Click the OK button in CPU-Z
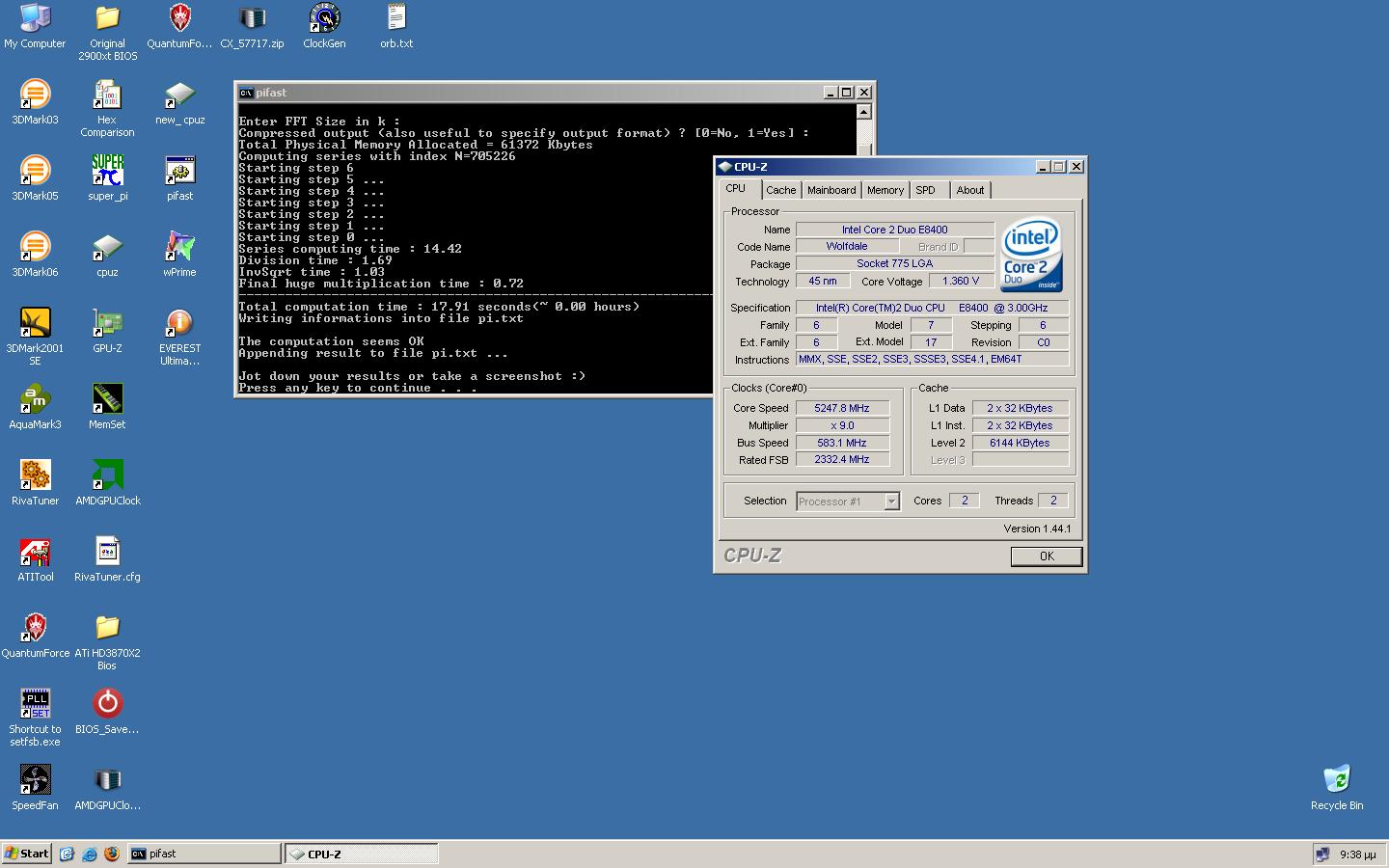The height and width of the screenshot is (868, 1389). (1047, 556)
